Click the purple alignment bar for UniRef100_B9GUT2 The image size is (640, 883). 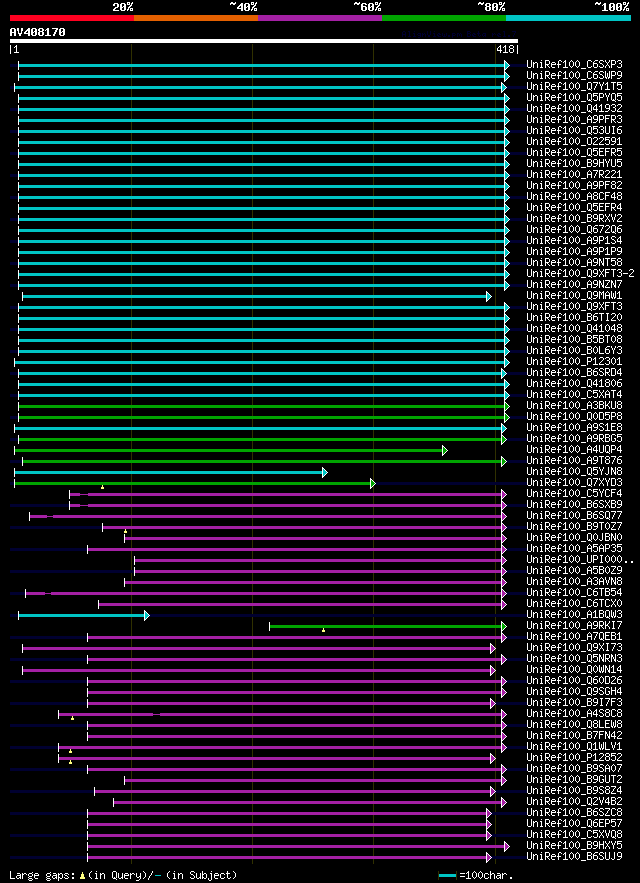click(x=315, y=781)
